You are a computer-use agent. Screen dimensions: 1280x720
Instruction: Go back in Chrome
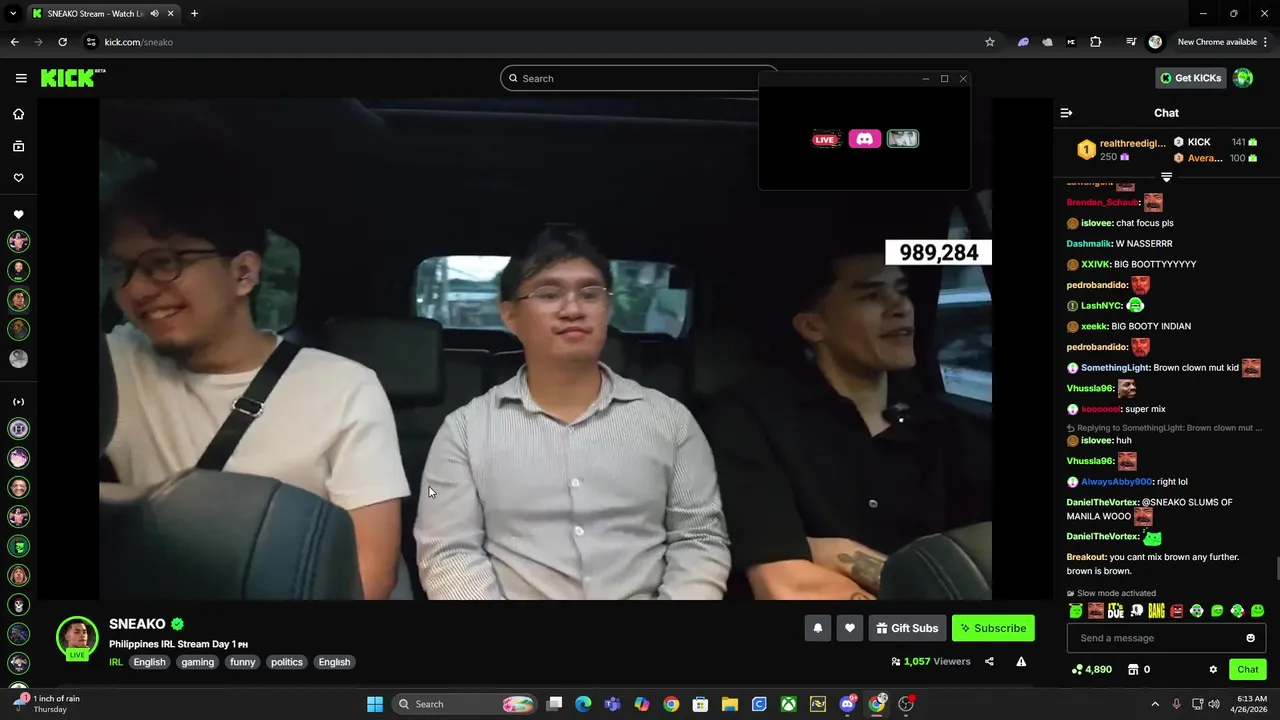tap(14, 42)
